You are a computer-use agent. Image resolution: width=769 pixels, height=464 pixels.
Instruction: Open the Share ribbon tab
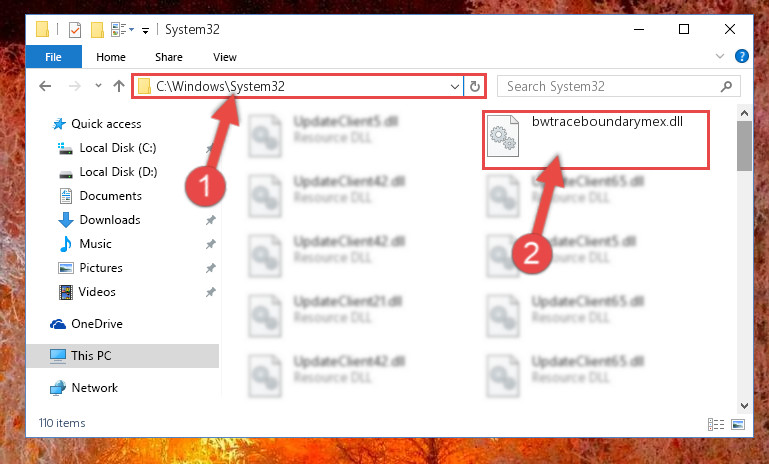point(169,57)
